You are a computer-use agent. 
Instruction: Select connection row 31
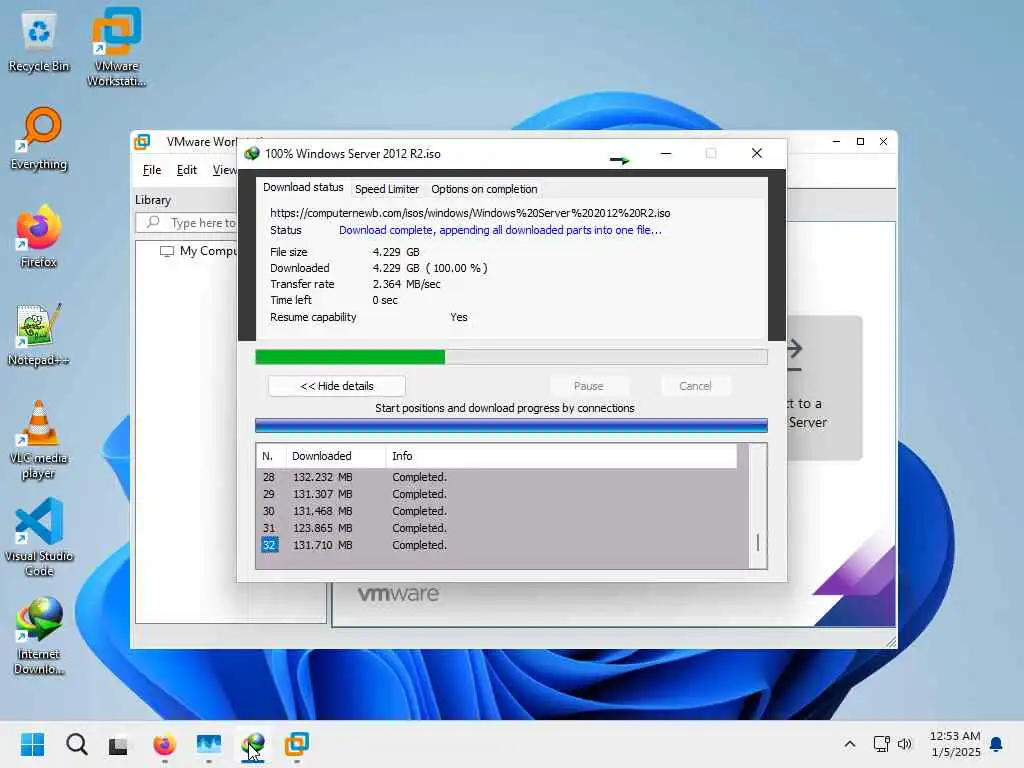[502, 528]
